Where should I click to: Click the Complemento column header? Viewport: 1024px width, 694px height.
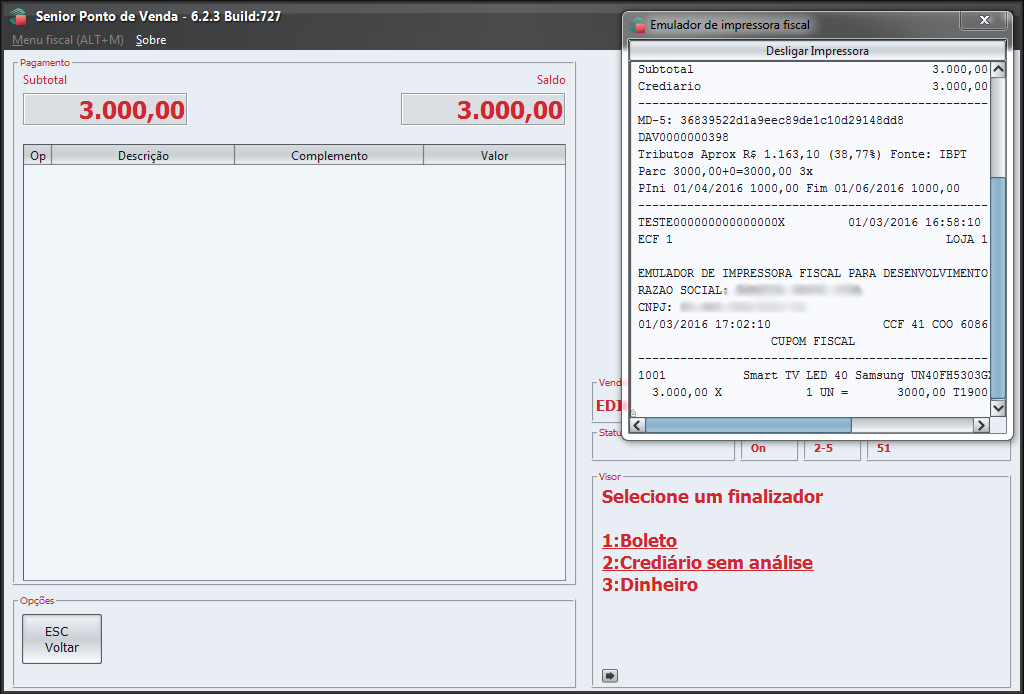pyautogui.click(x=329, y=155)
